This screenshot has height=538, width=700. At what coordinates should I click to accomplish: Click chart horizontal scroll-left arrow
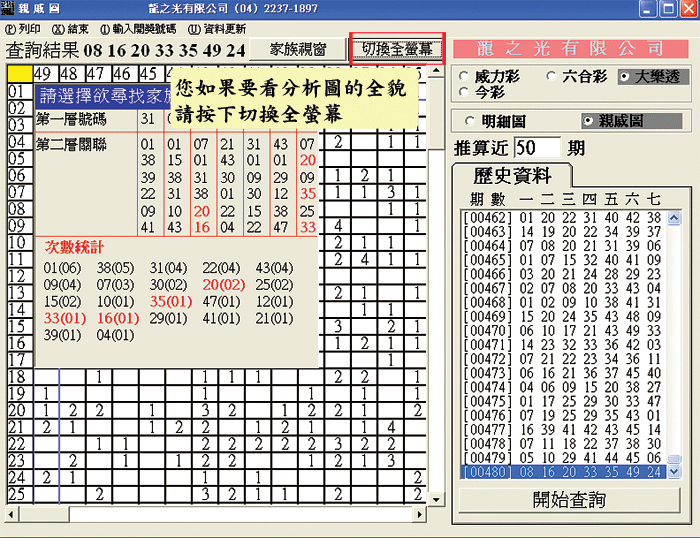(11, 514)
